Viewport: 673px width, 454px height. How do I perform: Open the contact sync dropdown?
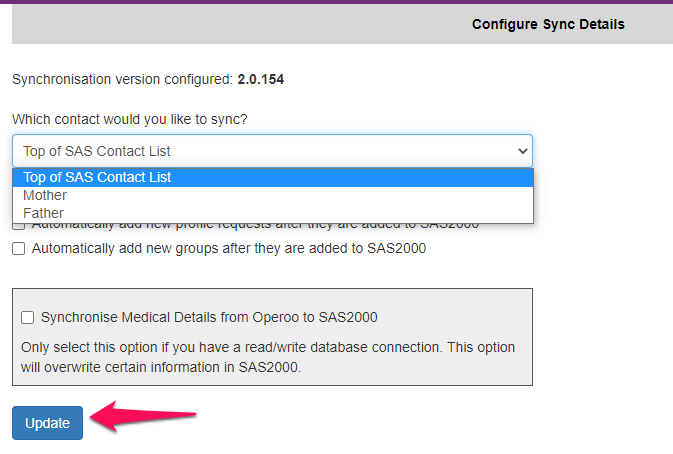(x=271, y=151)
